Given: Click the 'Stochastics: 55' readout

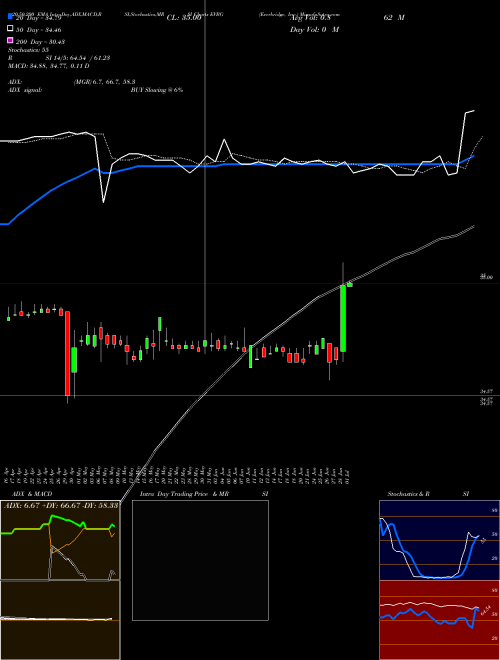Looking at the screenshot, I should pyautogui.click(x=29, y=50).
